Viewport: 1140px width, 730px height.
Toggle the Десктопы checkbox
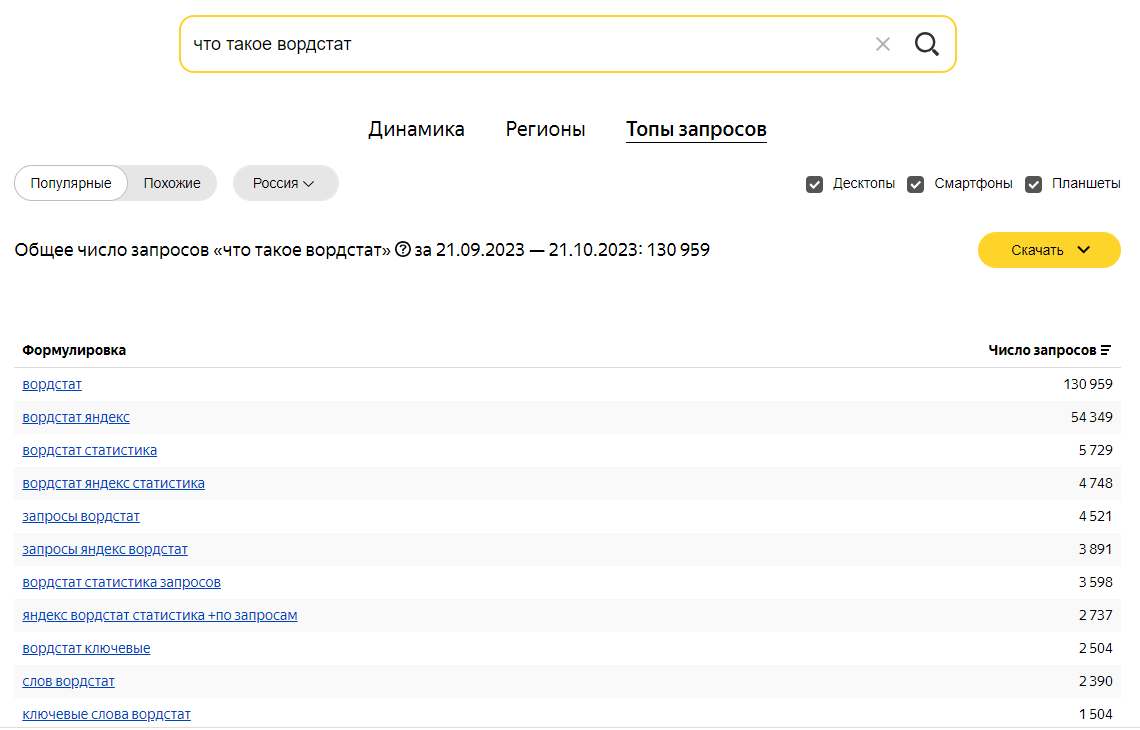click(x=814, y=184)
